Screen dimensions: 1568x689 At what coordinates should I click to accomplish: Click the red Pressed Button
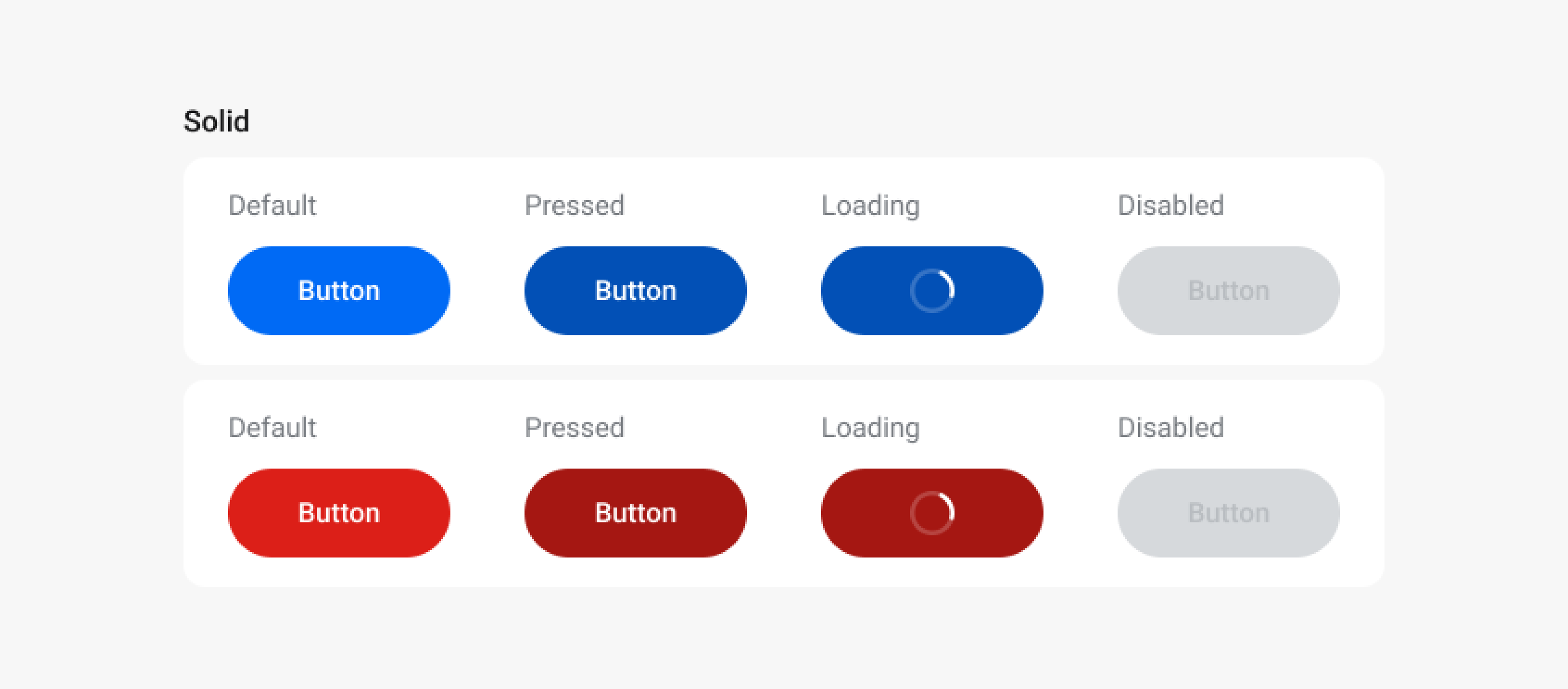[x=635, y=512]
